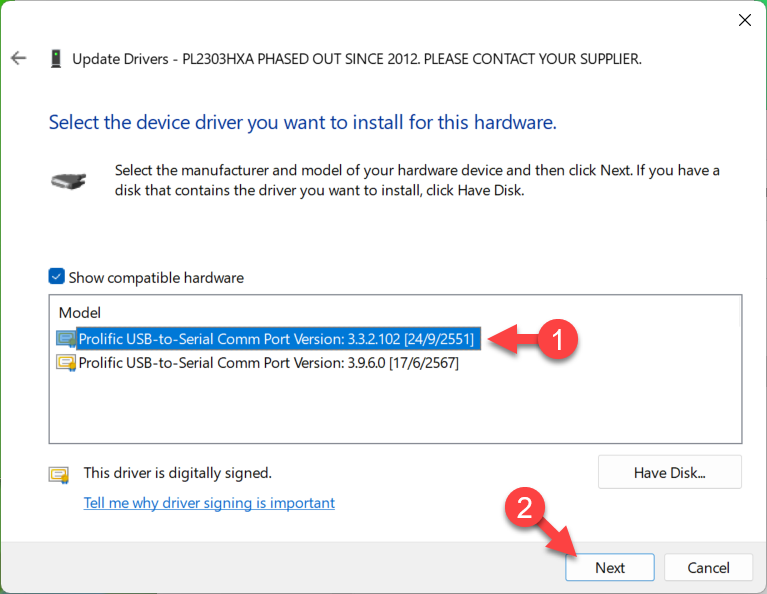The height and width of the screenshot is (594, 767).
Task: Click the digitally signed certificate icon
Action: click(x=59, y=474)
